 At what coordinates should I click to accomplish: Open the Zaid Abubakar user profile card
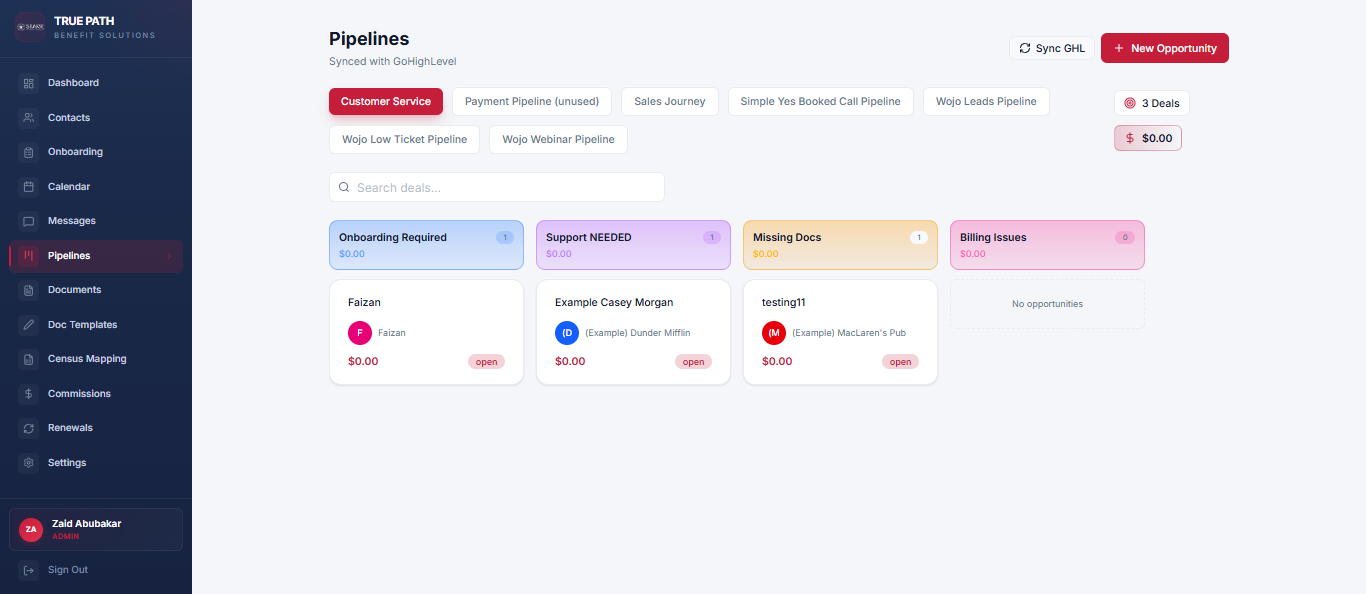(96, 529)
